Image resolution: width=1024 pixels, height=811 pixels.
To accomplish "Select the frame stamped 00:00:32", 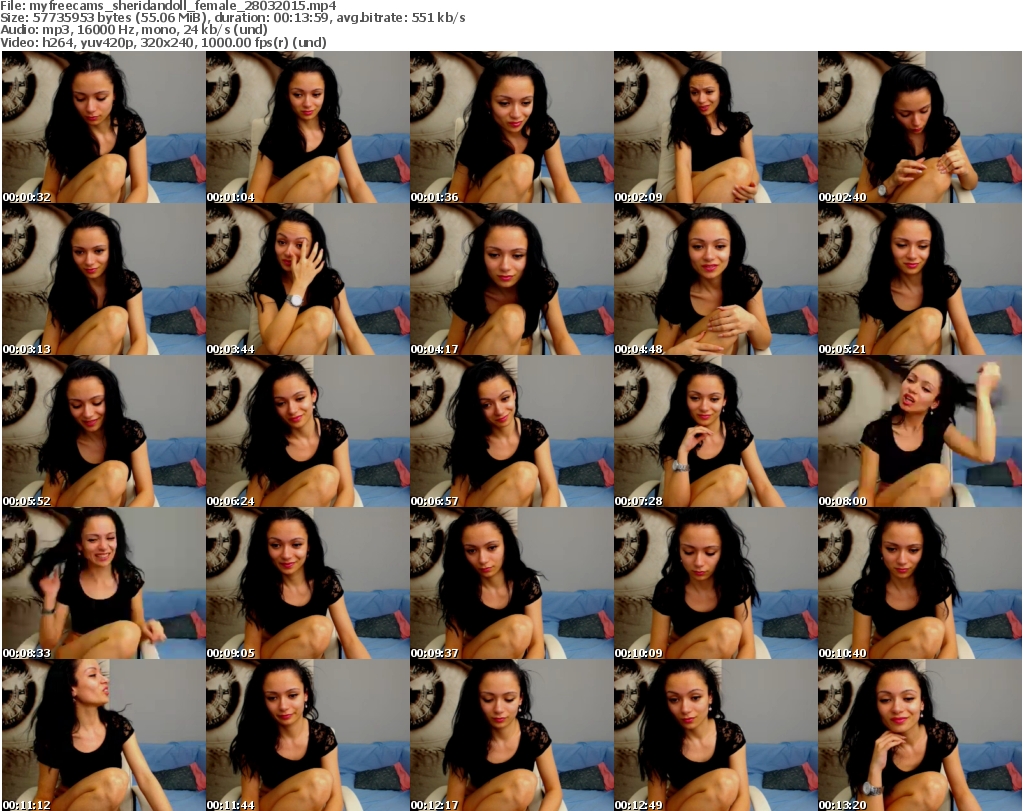I will coord(104,127).
